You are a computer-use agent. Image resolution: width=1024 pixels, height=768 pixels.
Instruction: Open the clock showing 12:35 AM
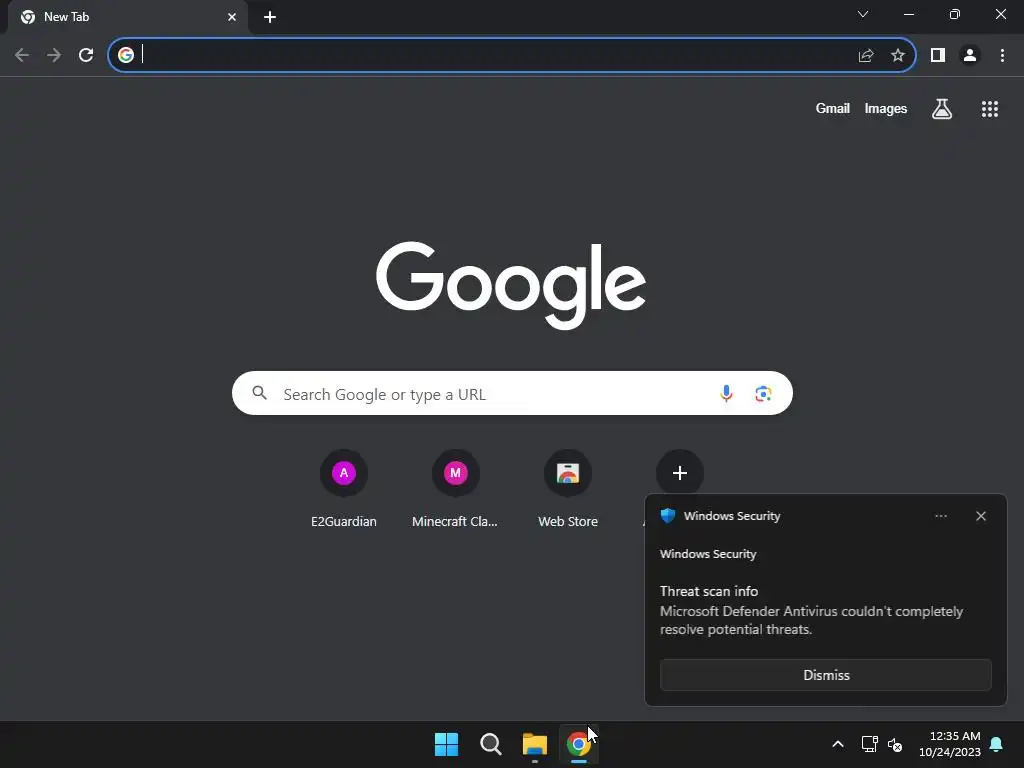coord(950,744)
